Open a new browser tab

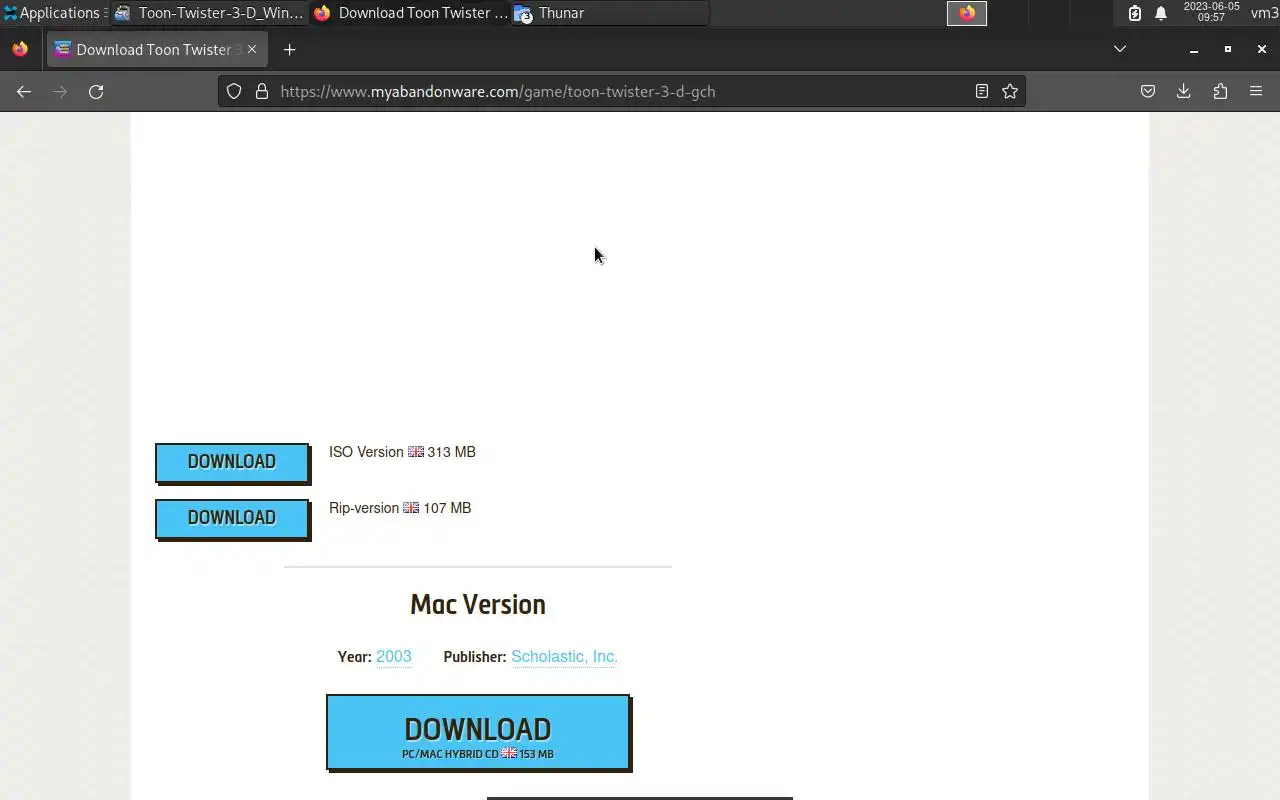point(289,49)
